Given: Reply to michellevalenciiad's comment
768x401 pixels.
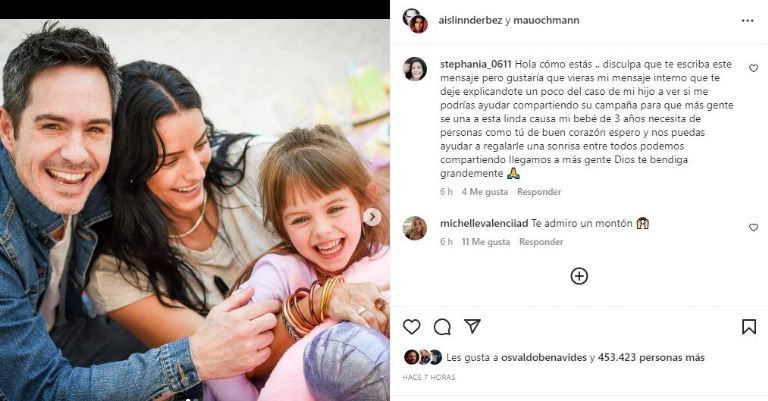Looking at the screenshot, I should point(541,242).
